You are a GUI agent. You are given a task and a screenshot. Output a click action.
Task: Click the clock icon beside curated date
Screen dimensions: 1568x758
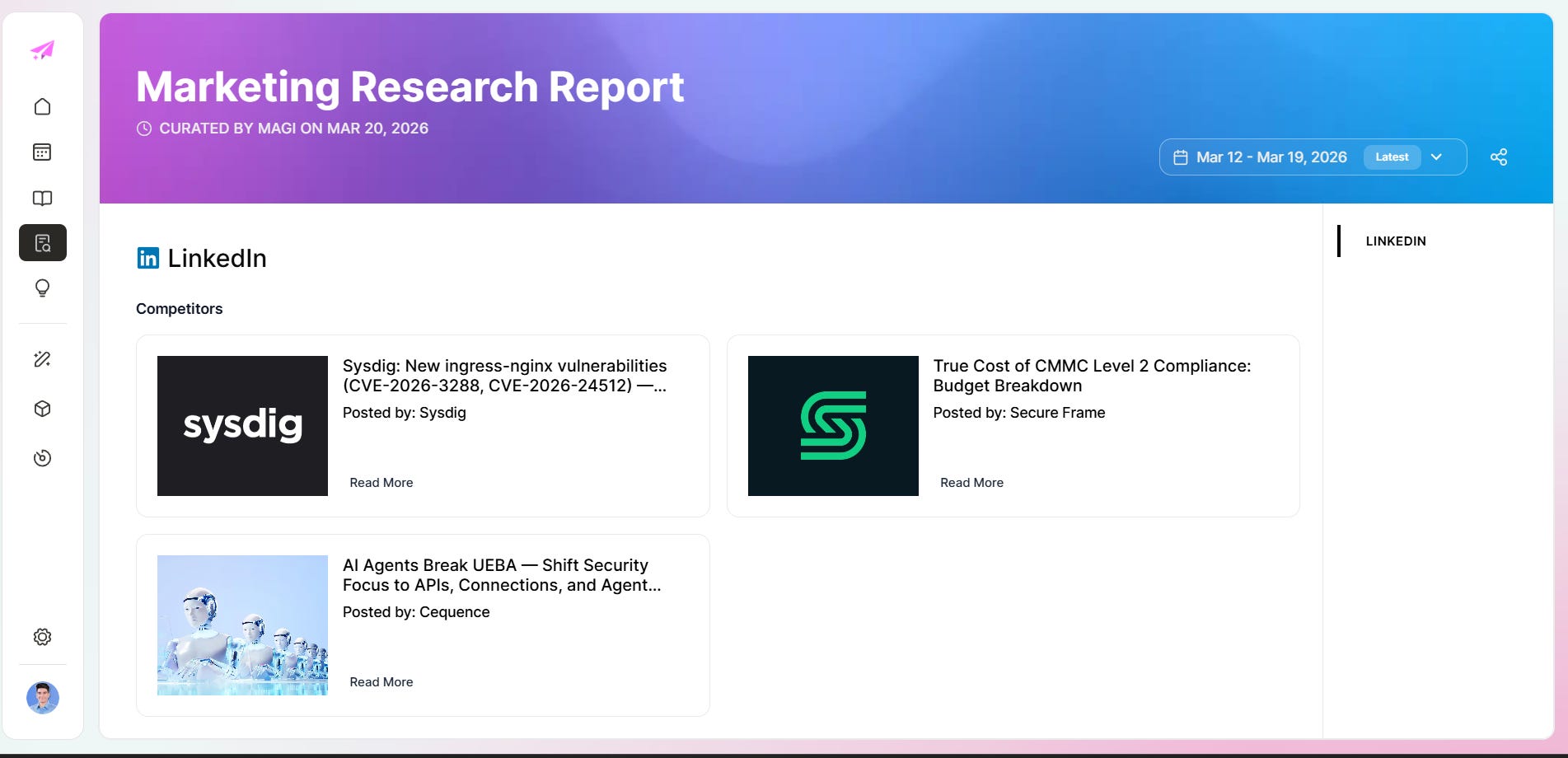(144, 129)
